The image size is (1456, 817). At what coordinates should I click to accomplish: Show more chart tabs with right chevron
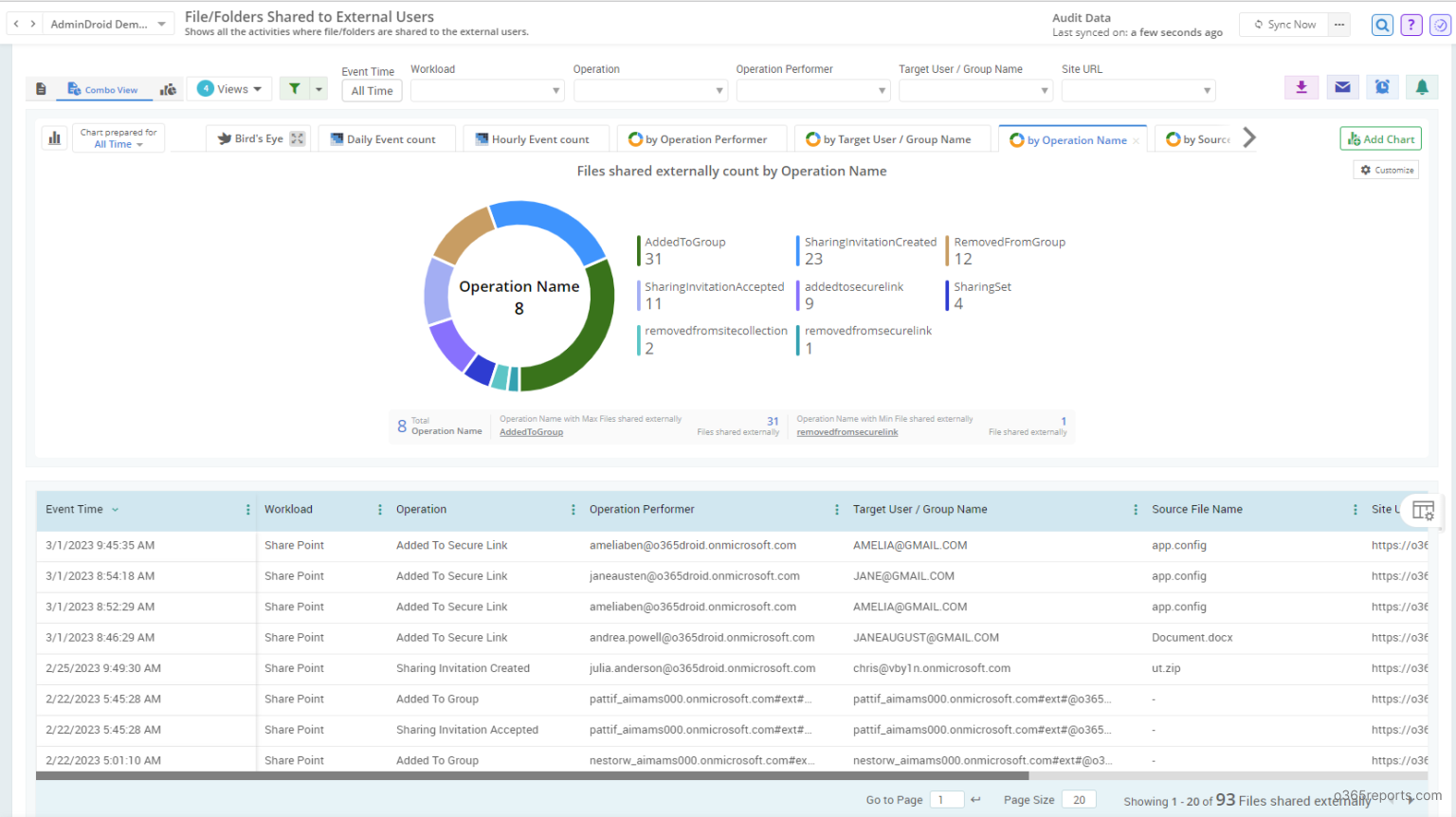click(x=1249, y=138)
